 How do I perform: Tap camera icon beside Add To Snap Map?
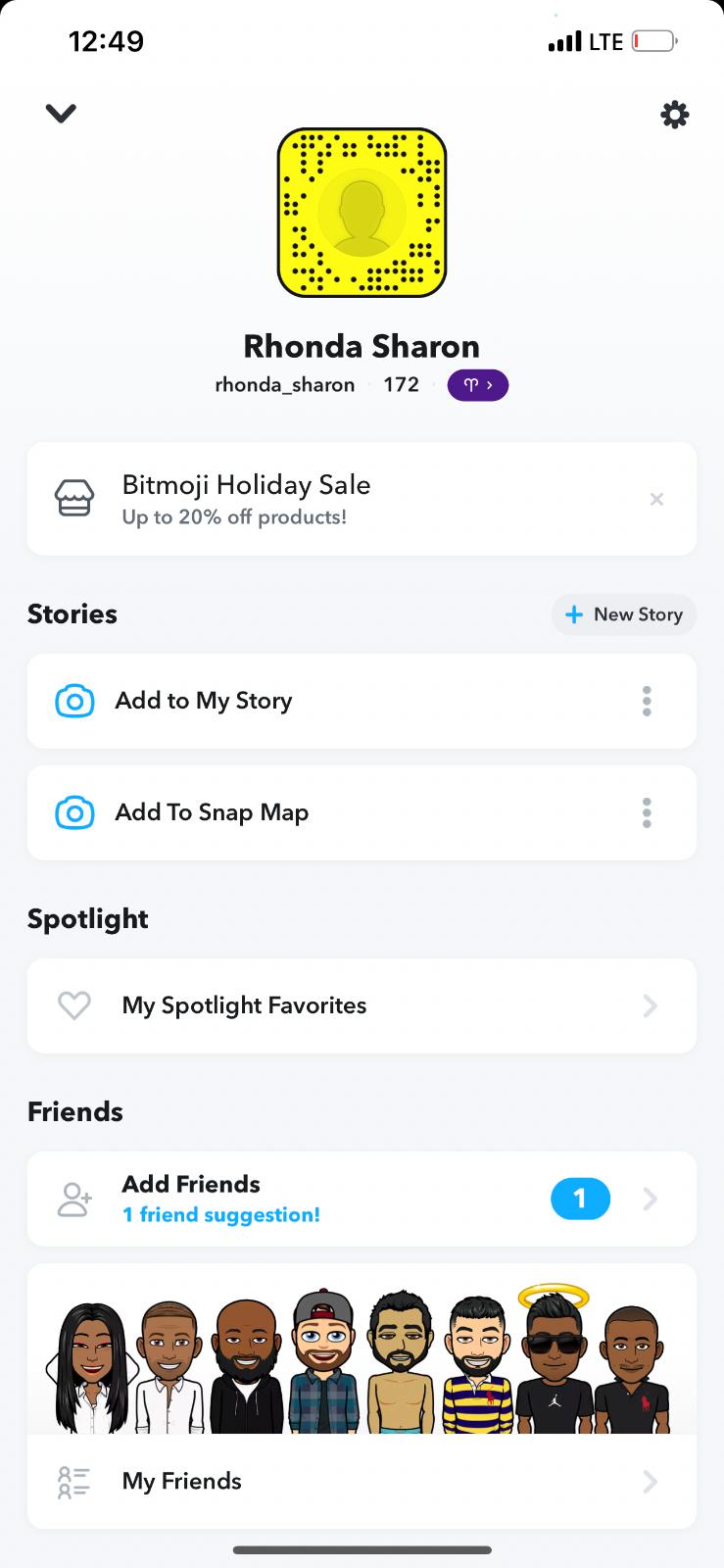coord(74,813)
